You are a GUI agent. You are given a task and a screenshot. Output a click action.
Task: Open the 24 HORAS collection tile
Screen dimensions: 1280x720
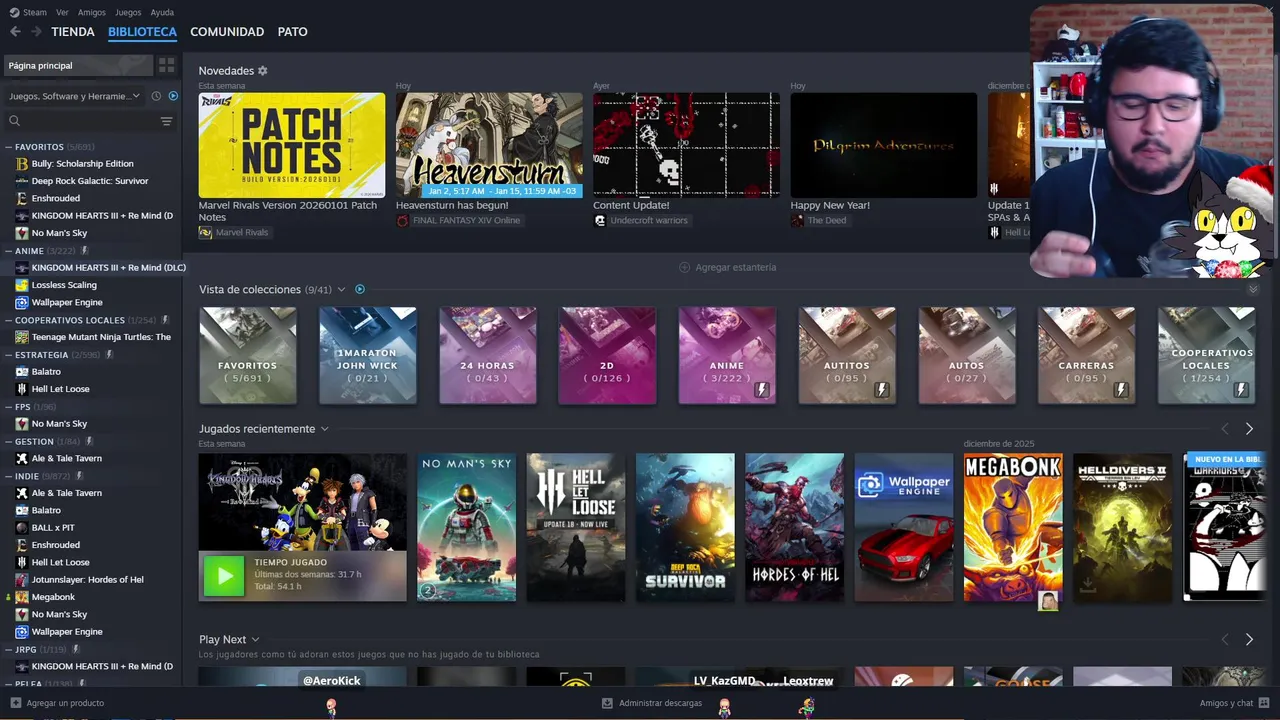[487, 356]
